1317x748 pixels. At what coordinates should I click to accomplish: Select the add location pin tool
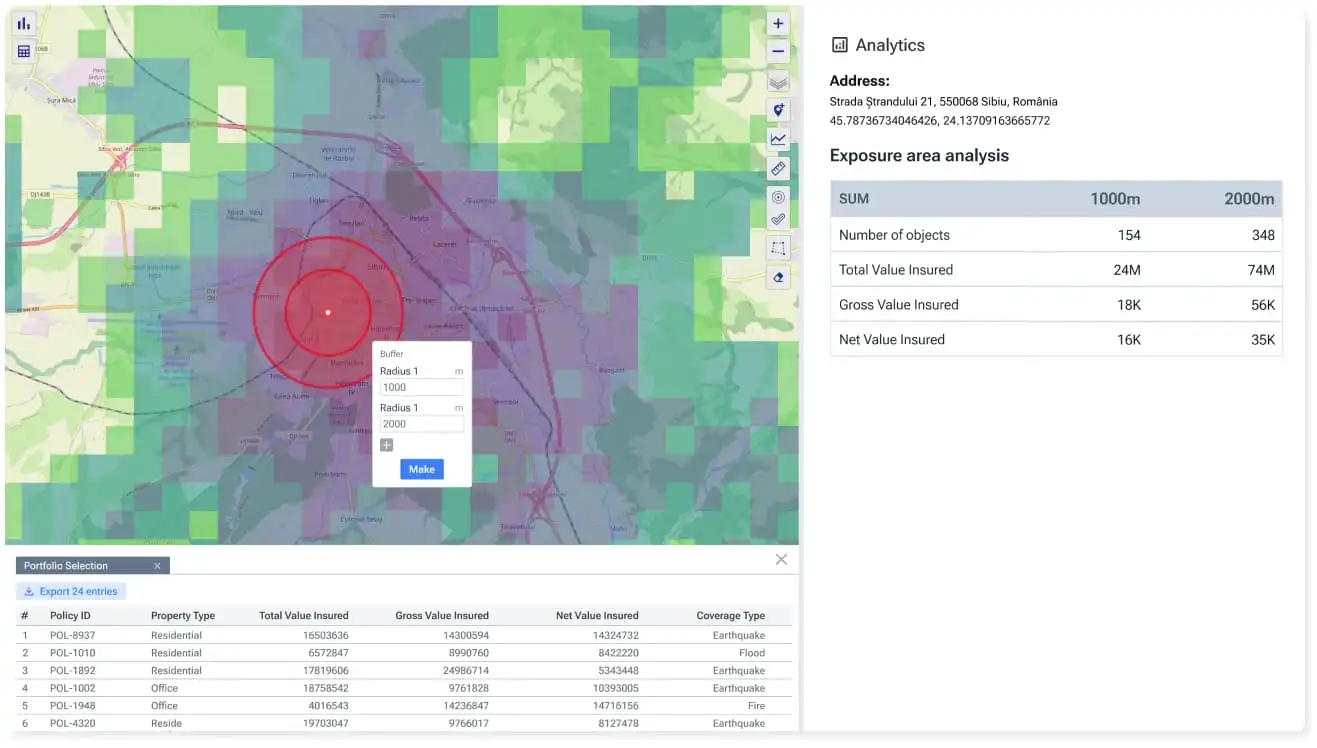pos(778,110)
